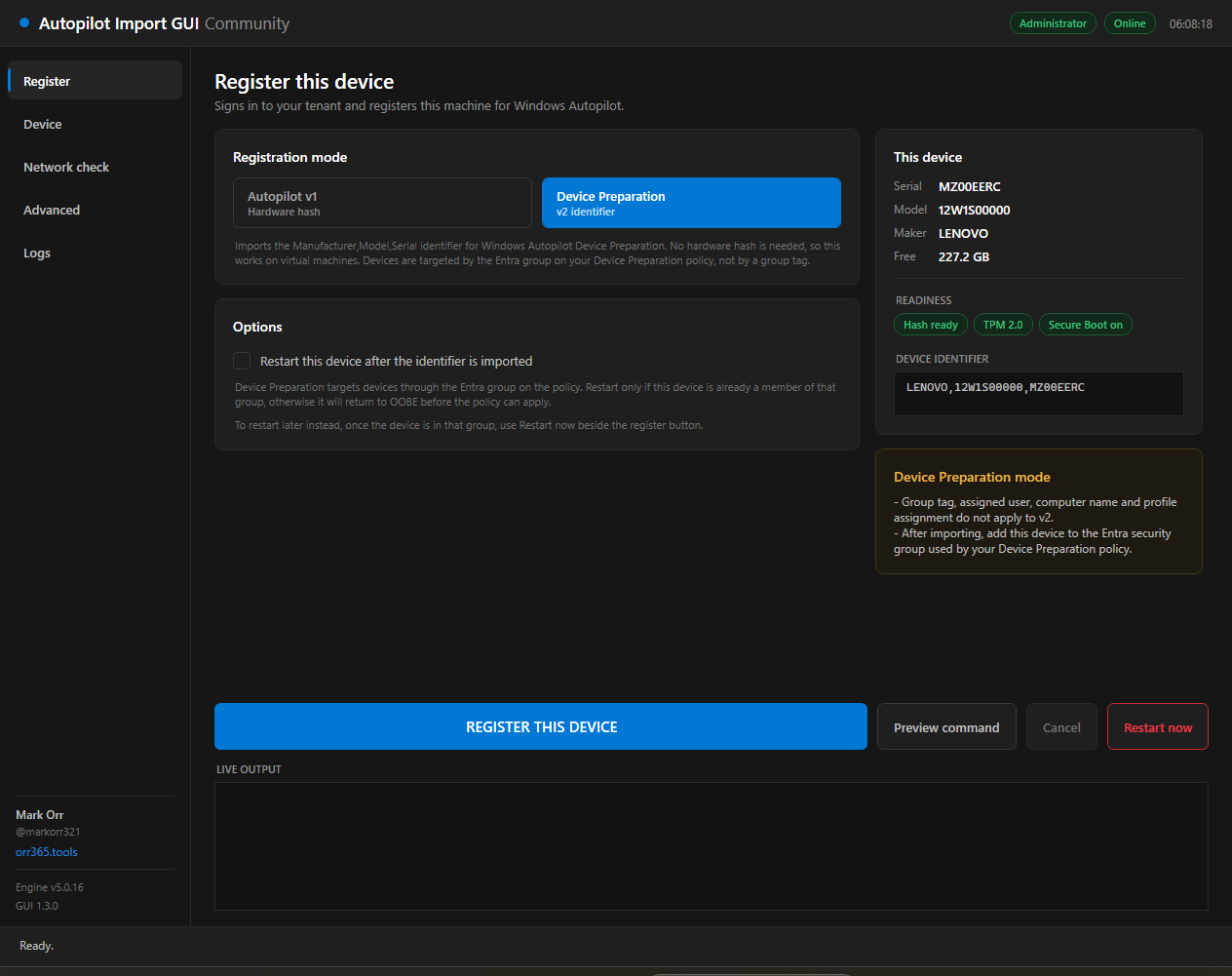Viewport: 1232px width, 976px height.
Task: Click the Engine v5.0.16 version text
Action: point(50,887)
